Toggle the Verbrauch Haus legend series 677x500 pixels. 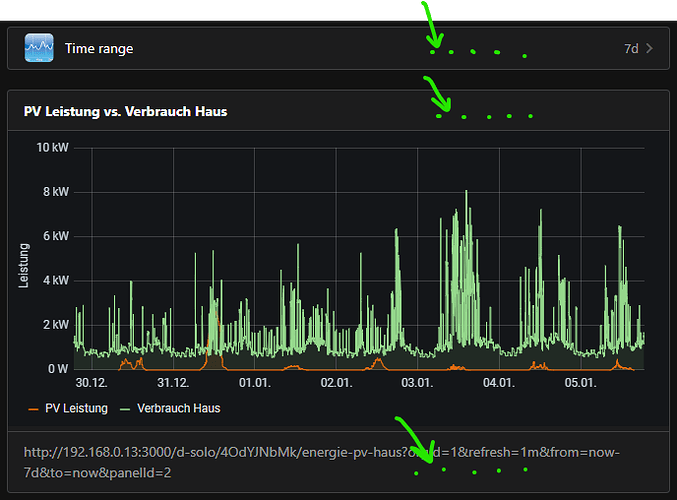coord(170,408)
